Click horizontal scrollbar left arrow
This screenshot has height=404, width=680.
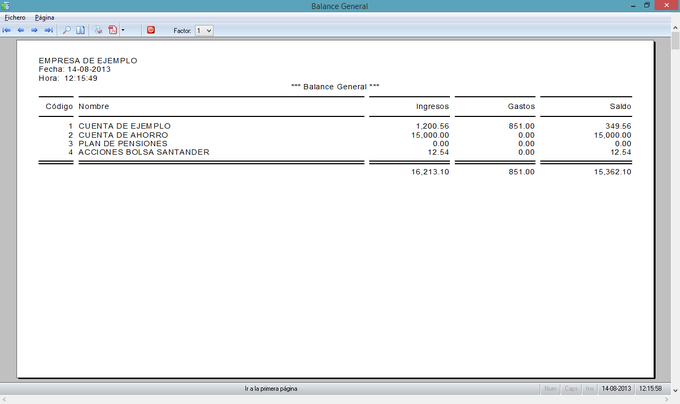(4, 400)
